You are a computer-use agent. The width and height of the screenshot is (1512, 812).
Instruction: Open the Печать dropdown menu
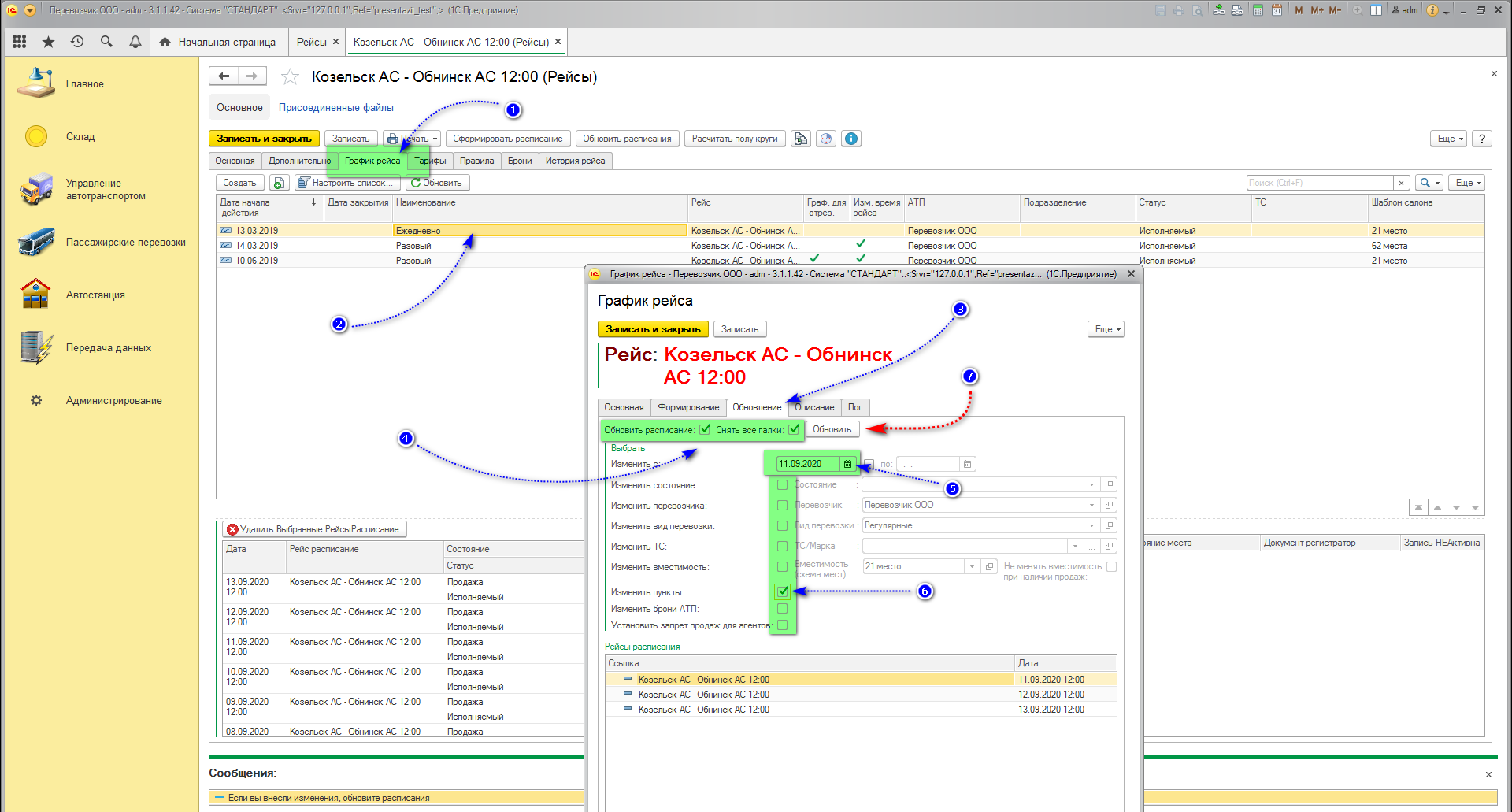click(413, 139)
